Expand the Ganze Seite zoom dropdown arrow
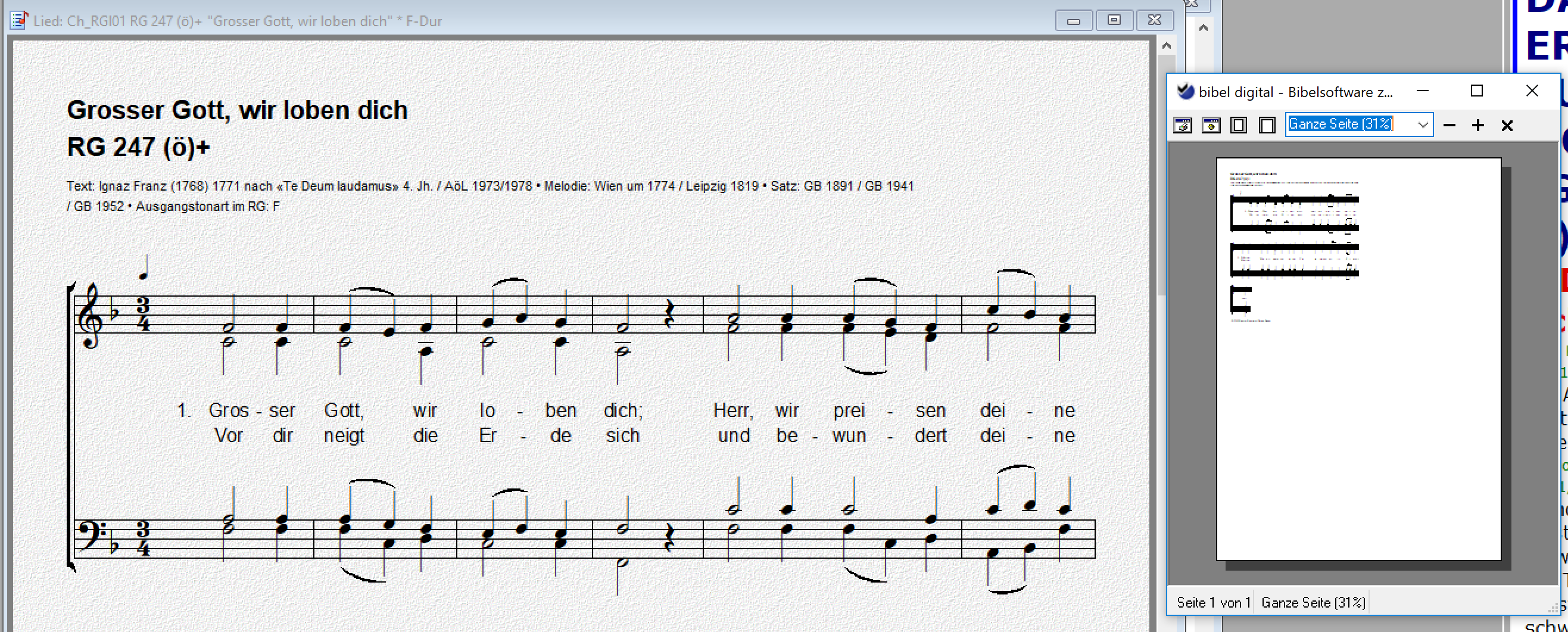 (1423, 125)
